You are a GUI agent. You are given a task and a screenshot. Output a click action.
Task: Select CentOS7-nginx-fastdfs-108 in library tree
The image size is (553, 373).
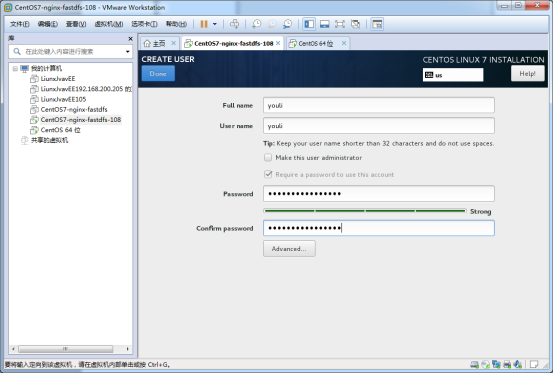(81, 120)
